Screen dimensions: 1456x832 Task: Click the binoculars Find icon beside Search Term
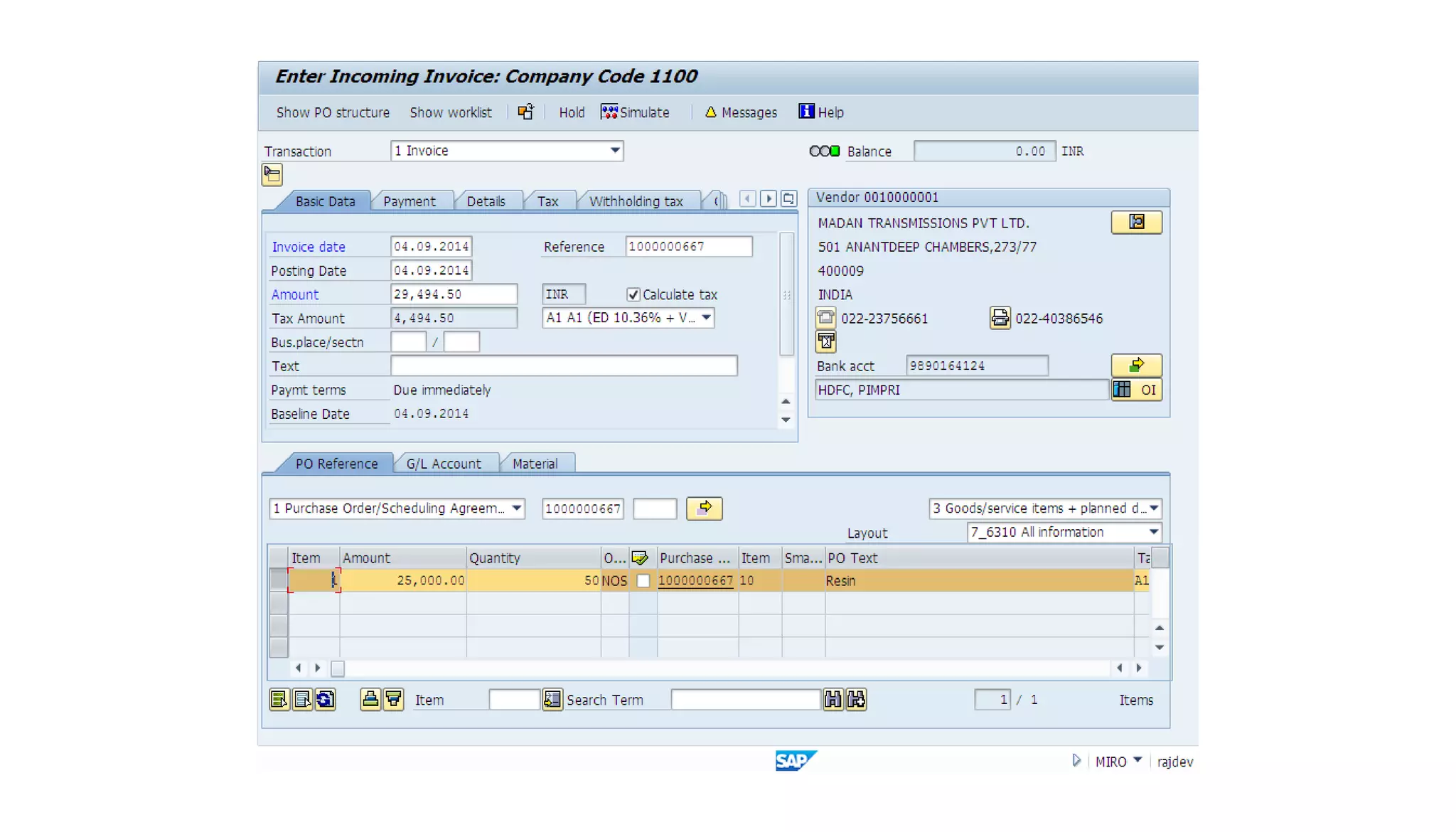(833, 700)
